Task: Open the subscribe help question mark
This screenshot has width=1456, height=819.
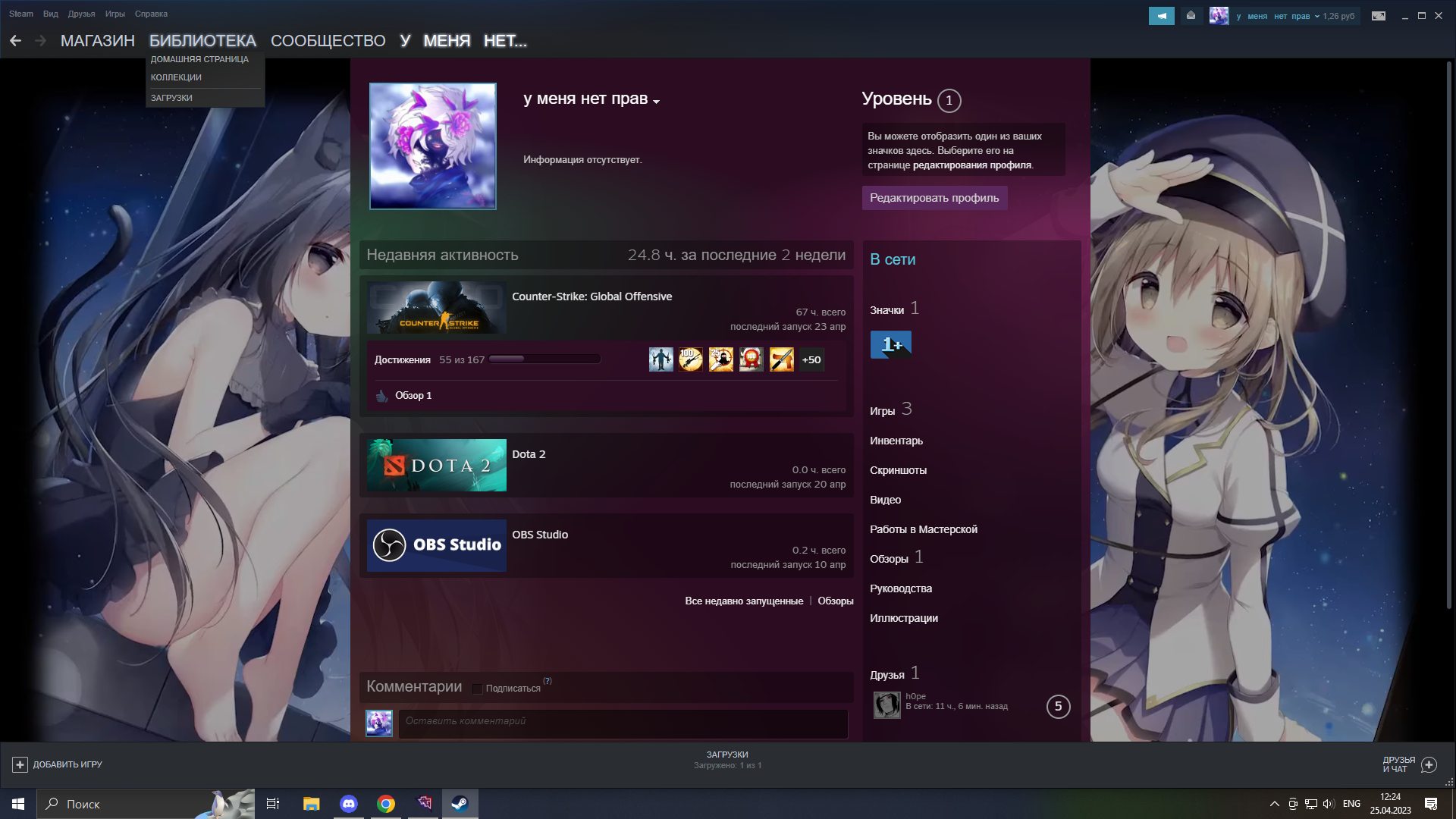Action: tap(548, 681)
